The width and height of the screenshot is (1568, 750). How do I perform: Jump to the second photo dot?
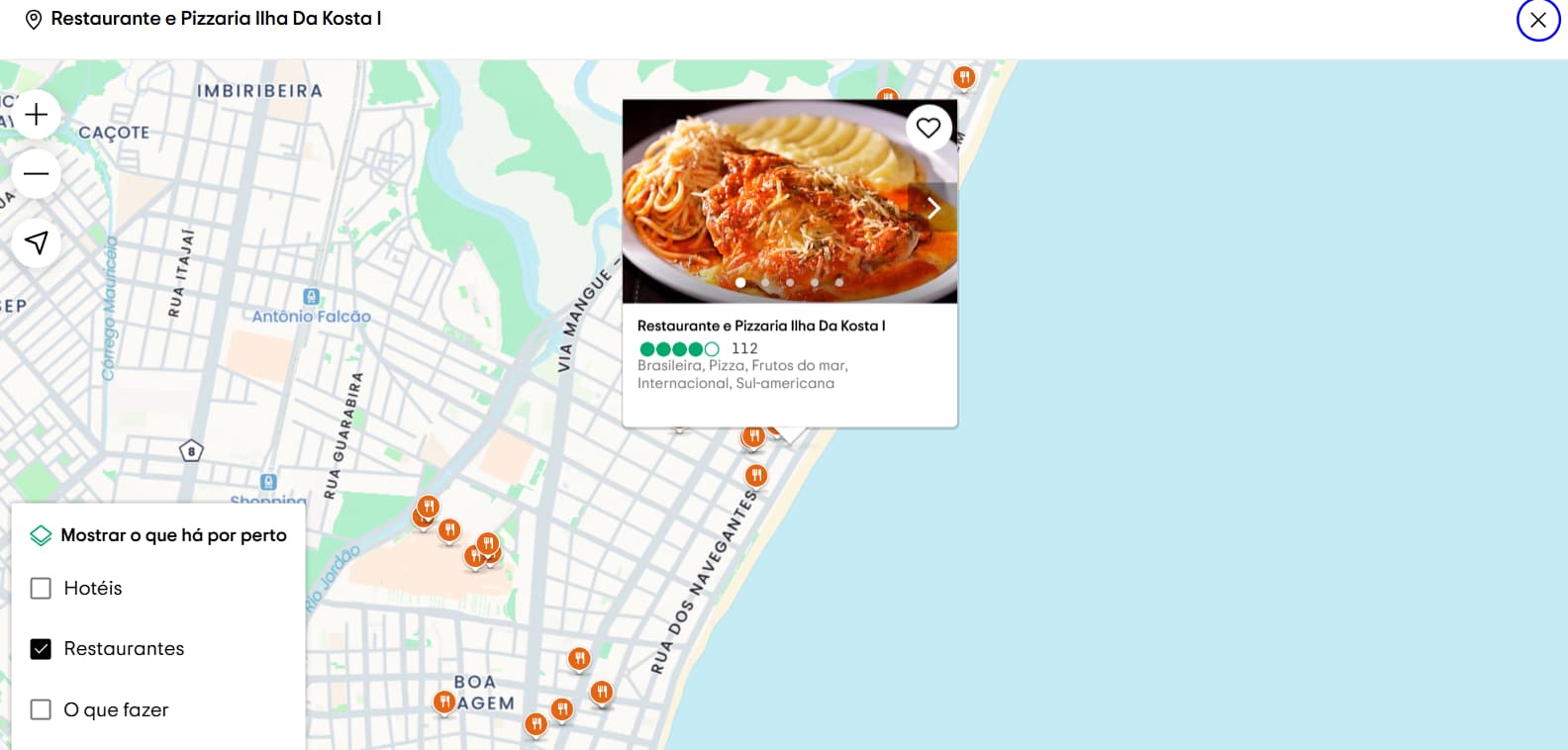[x=765, y=282]
